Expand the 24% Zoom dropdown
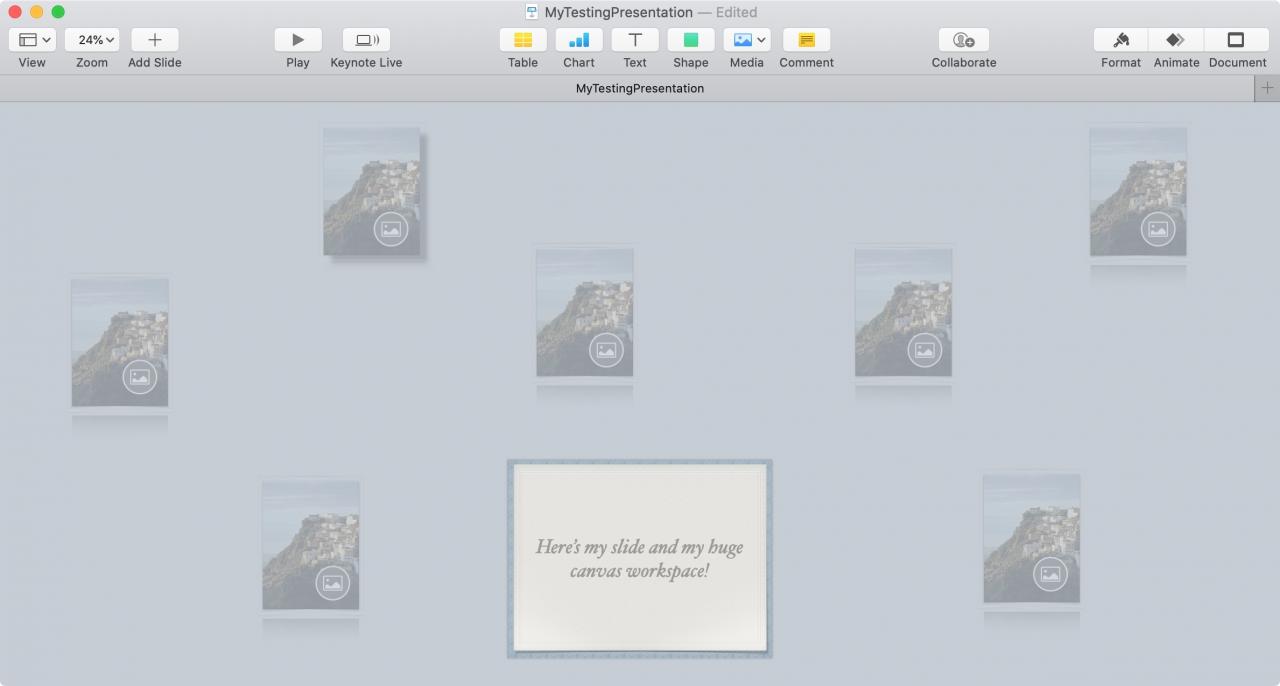This screenshot has height=686, width=1280. 92,40
